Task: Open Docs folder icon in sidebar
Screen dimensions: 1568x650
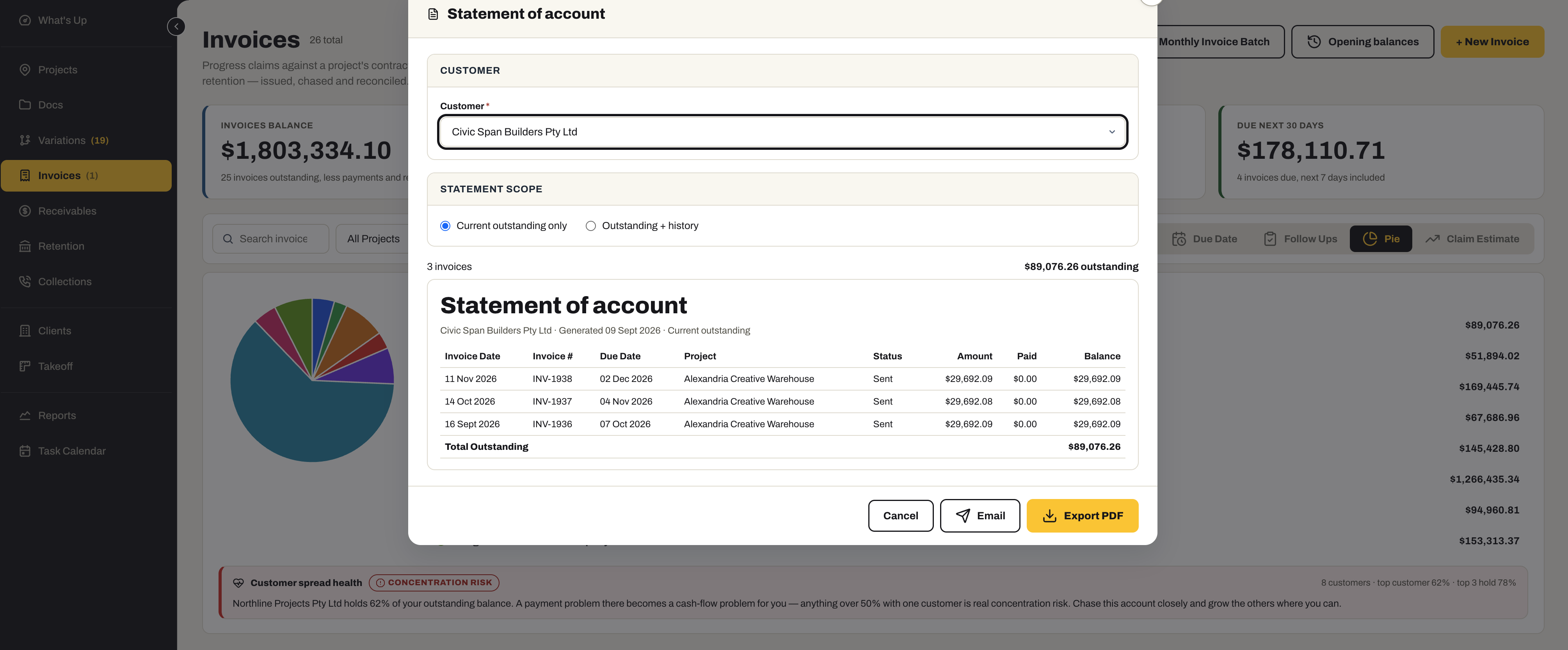Action: click(25, 105)
